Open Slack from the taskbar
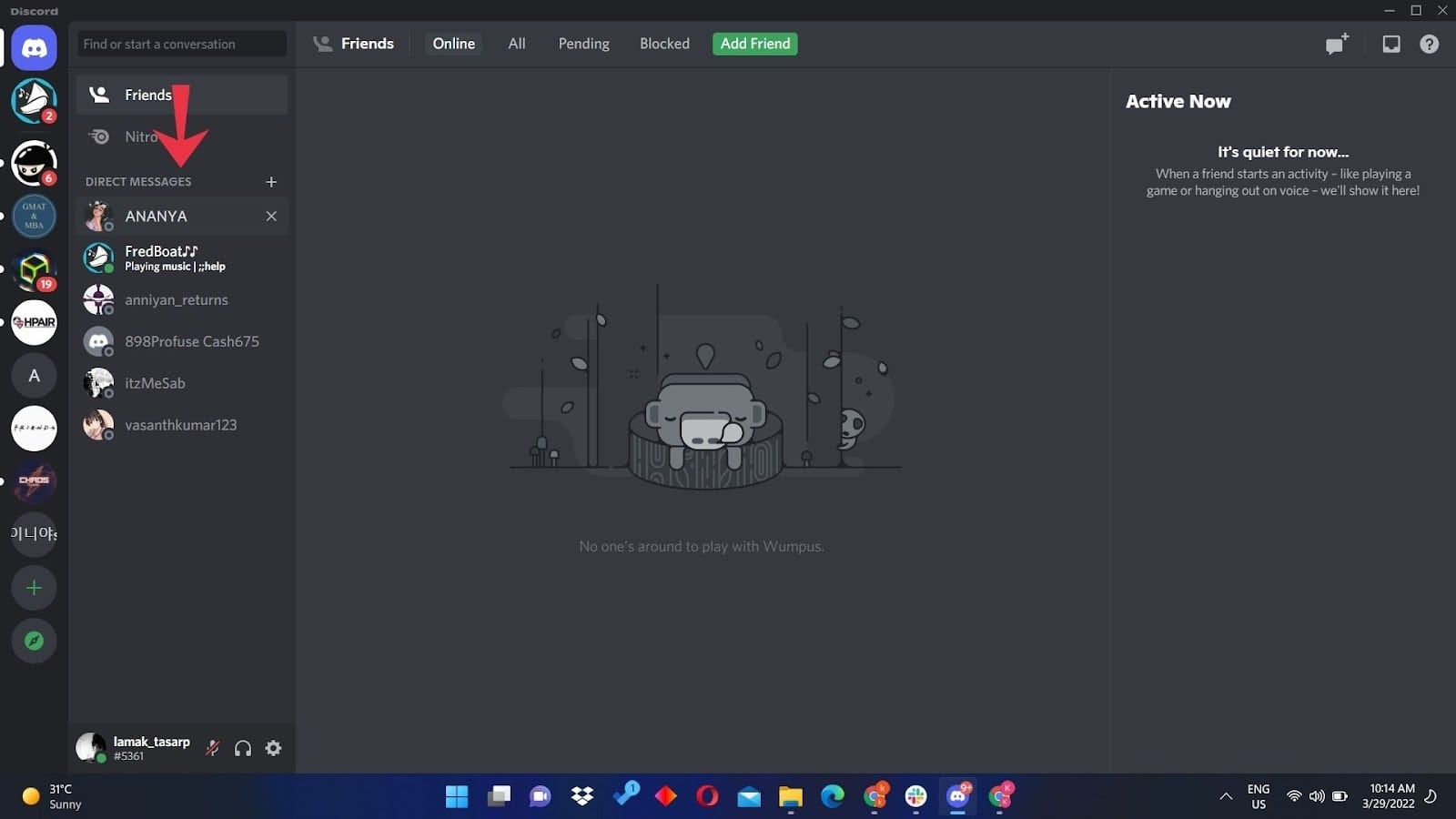 point(915,796)
